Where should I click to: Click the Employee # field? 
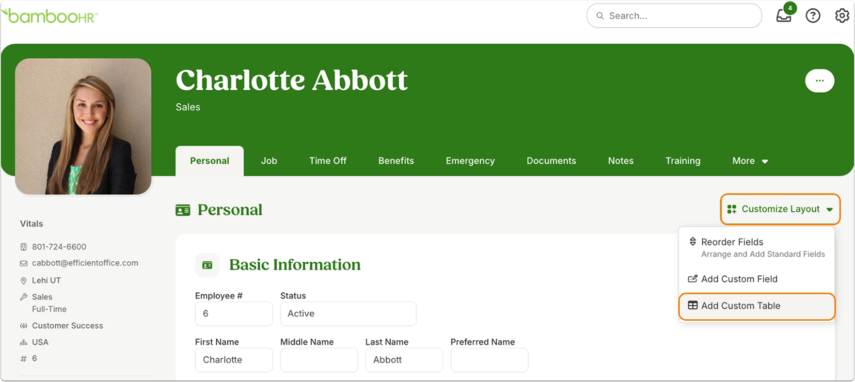pyautogui.click(x=233, y=314)
